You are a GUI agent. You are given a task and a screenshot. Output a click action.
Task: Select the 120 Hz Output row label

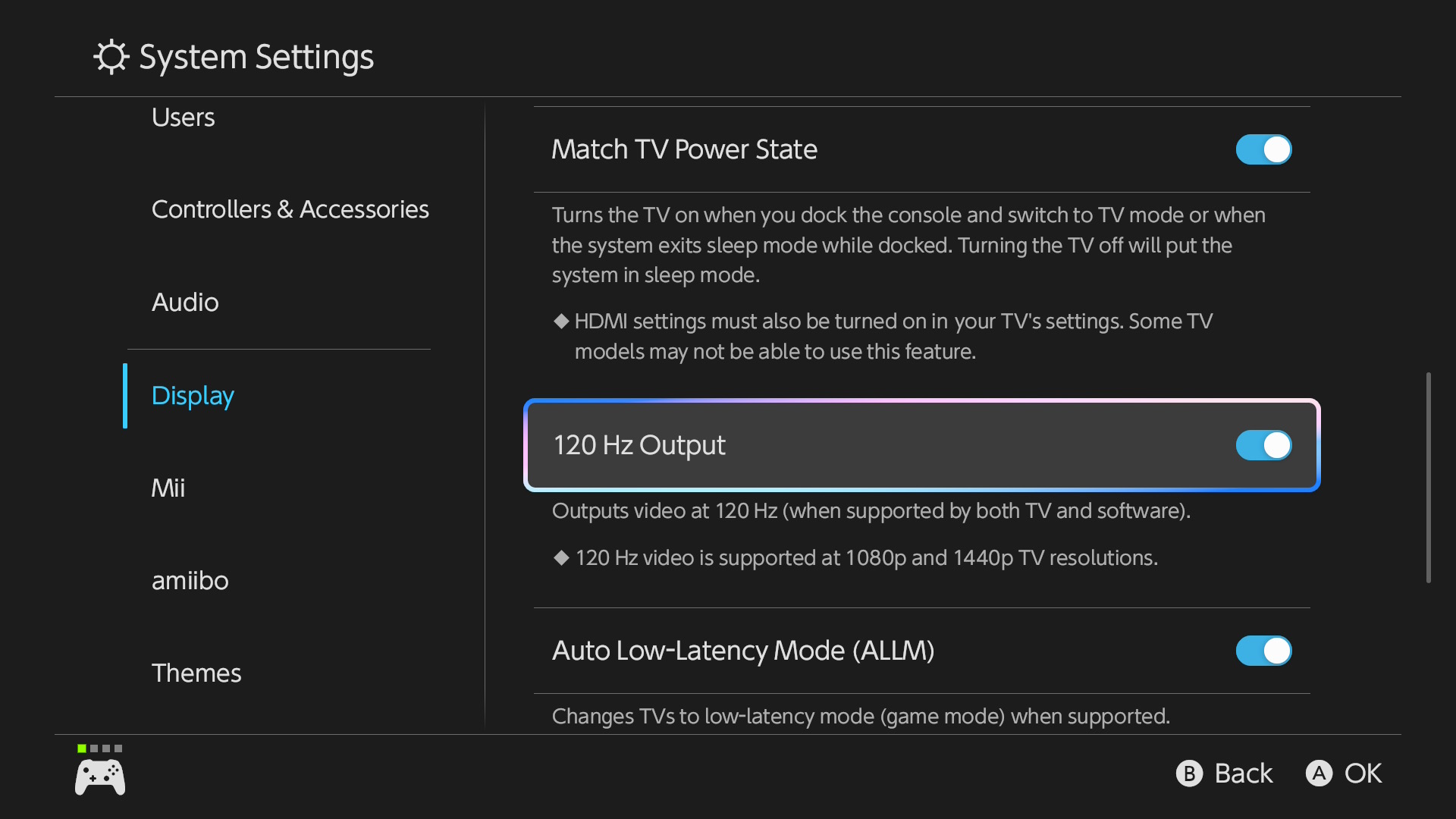[639, 445]
